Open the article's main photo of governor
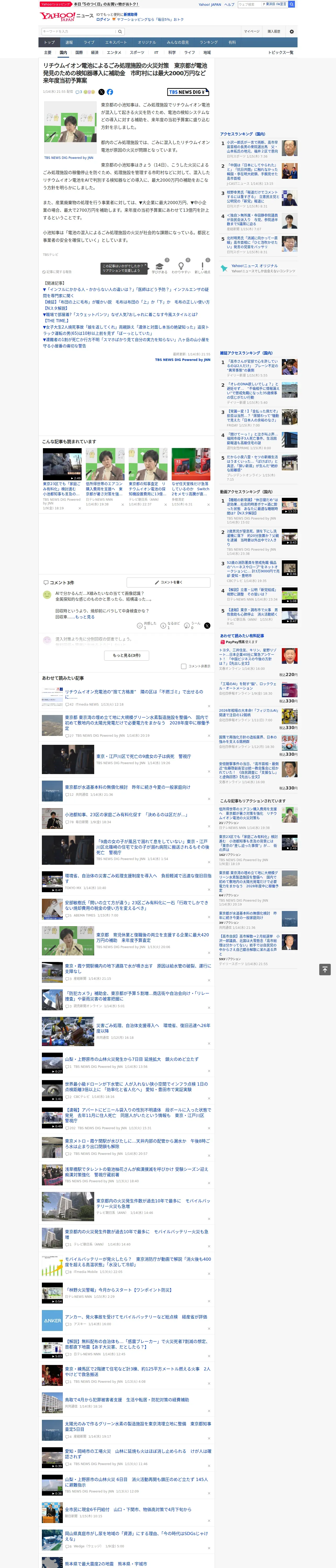Viewport: 336px width, 1568px height. tap(70, 128)
